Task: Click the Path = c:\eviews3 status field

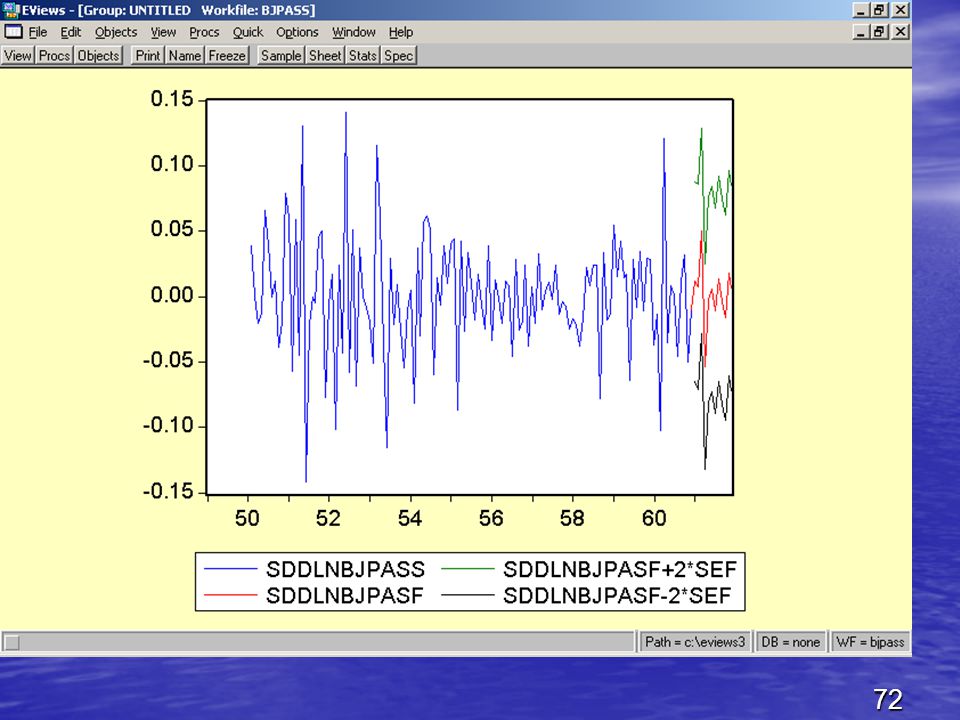Action: [x=695, y=642]
